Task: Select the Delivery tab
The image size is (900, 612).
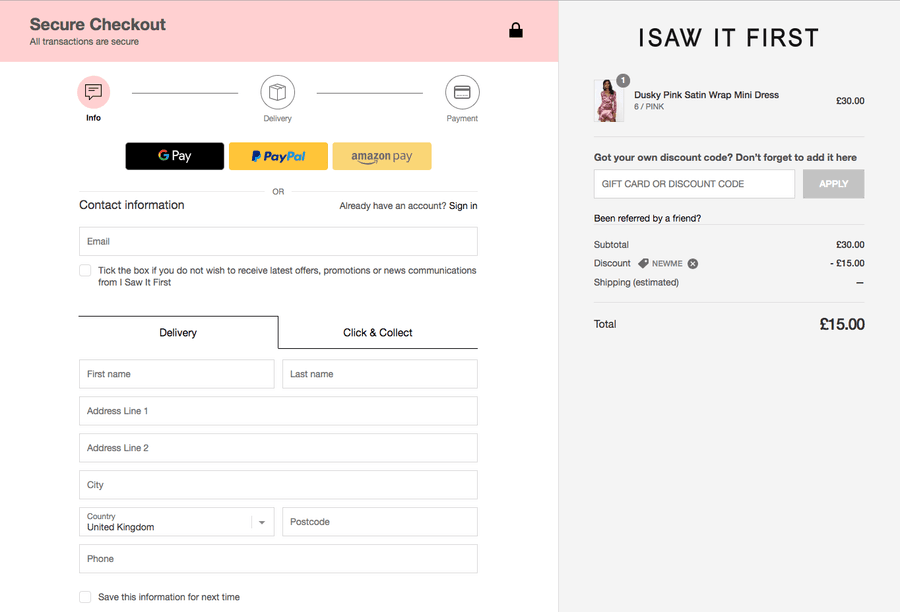Action: pyautogui.click(x=177, y=332)
